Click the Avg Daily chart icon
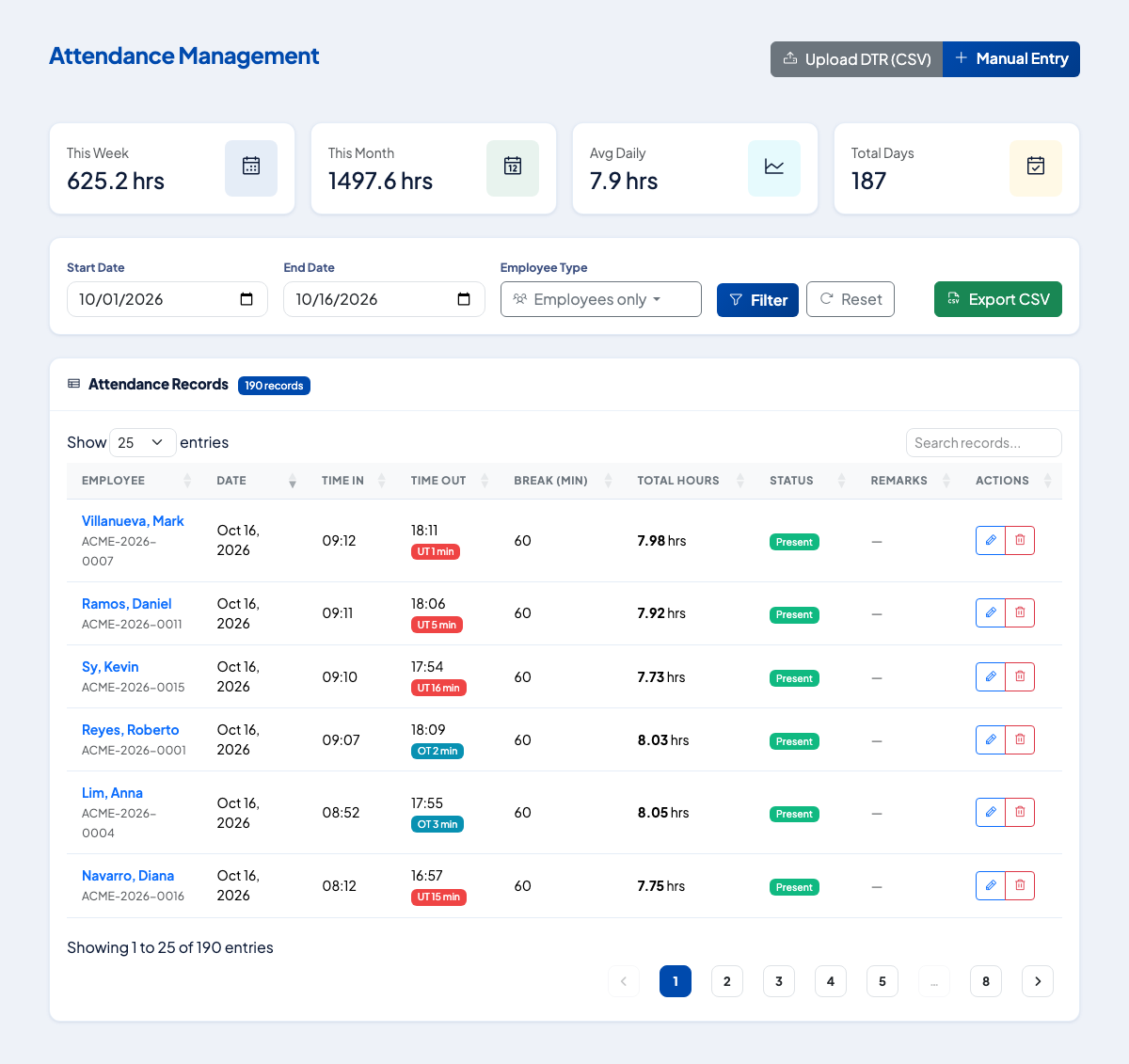 pos(774,167)
